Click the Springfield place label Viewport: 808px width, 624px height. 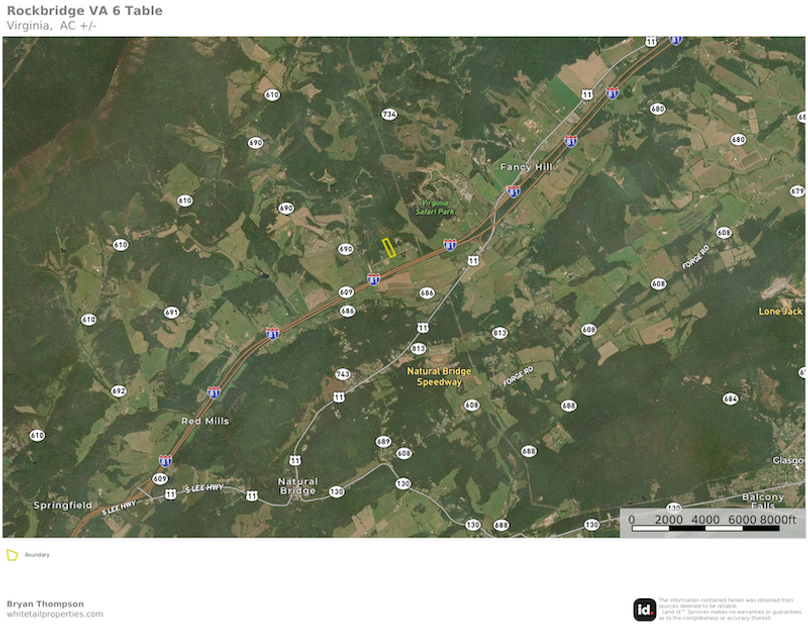pos(62,505)
